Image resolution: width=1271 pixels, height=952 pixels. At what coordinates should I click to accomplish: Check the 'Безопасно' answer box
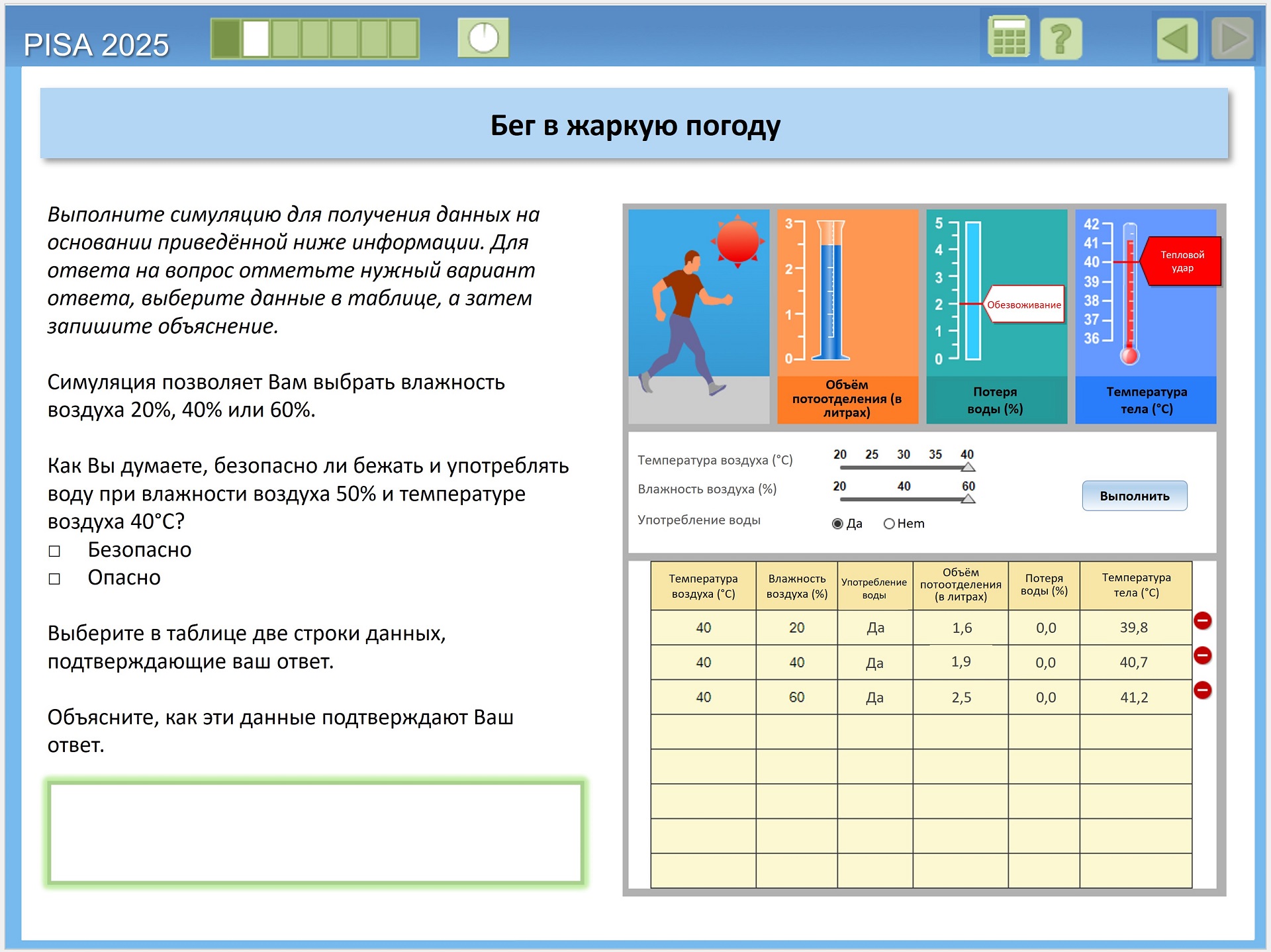55,551
